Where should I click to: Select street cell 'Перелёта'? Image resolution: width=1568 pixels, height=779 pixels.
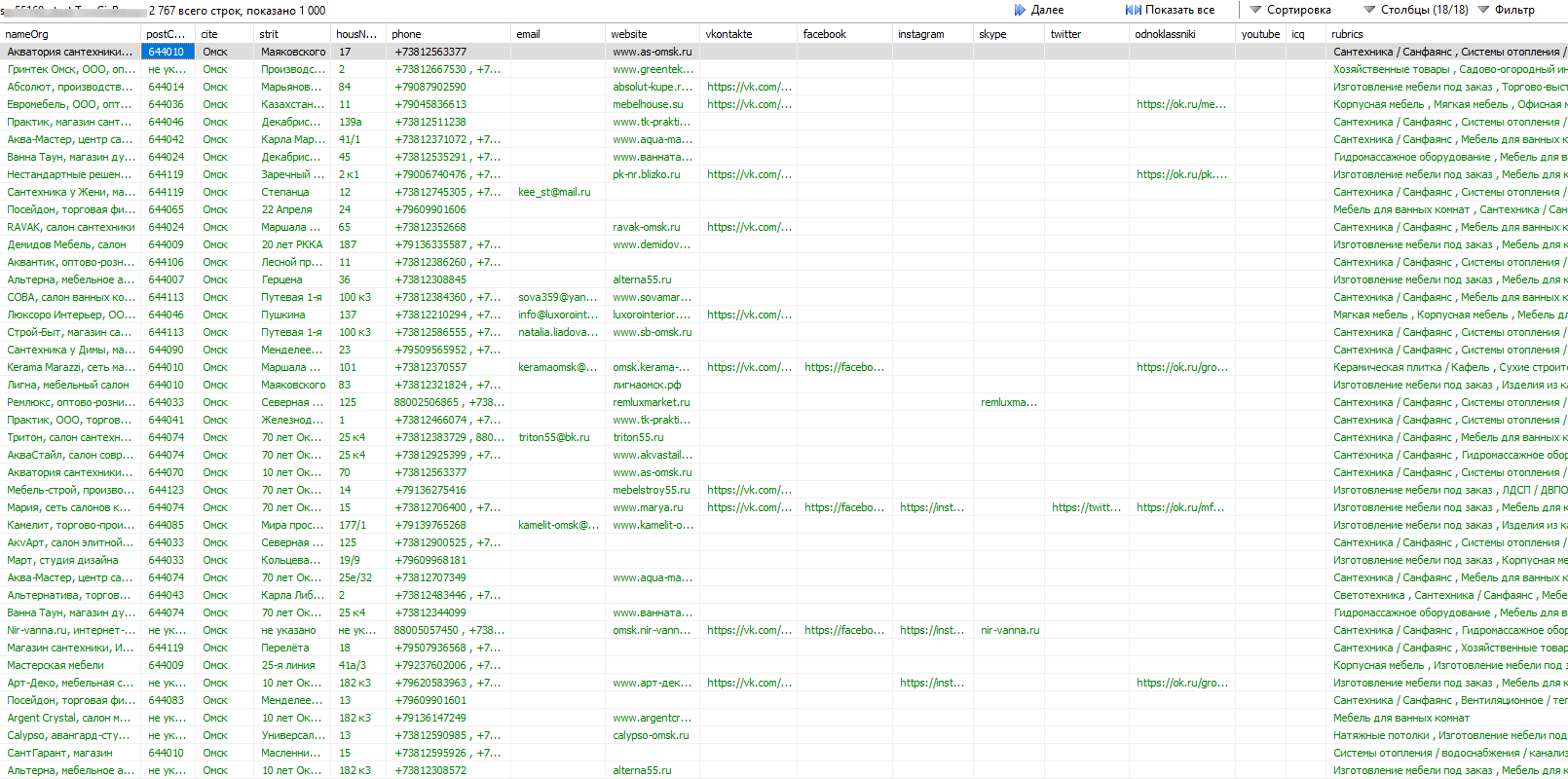tap(293, 648)
